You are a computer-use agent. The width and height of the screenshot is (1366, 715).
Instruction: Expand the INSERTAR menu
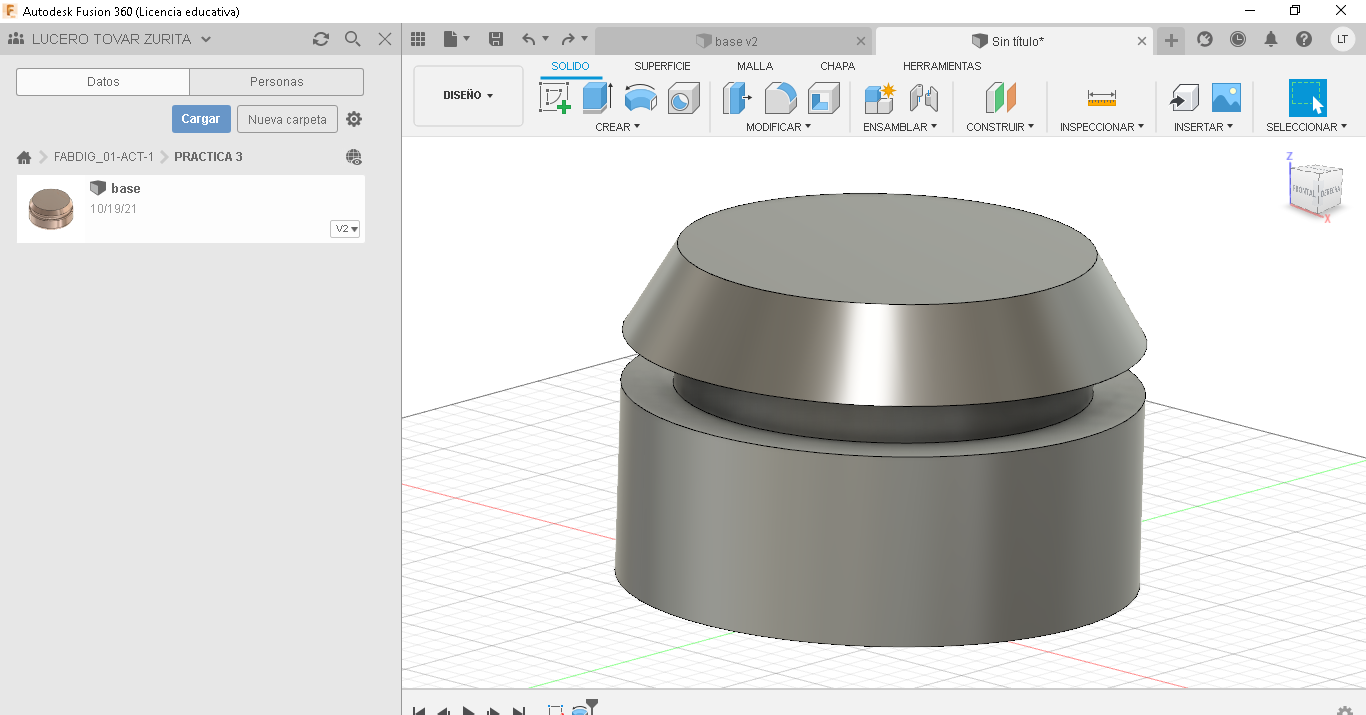click(x=1204, y=127)
